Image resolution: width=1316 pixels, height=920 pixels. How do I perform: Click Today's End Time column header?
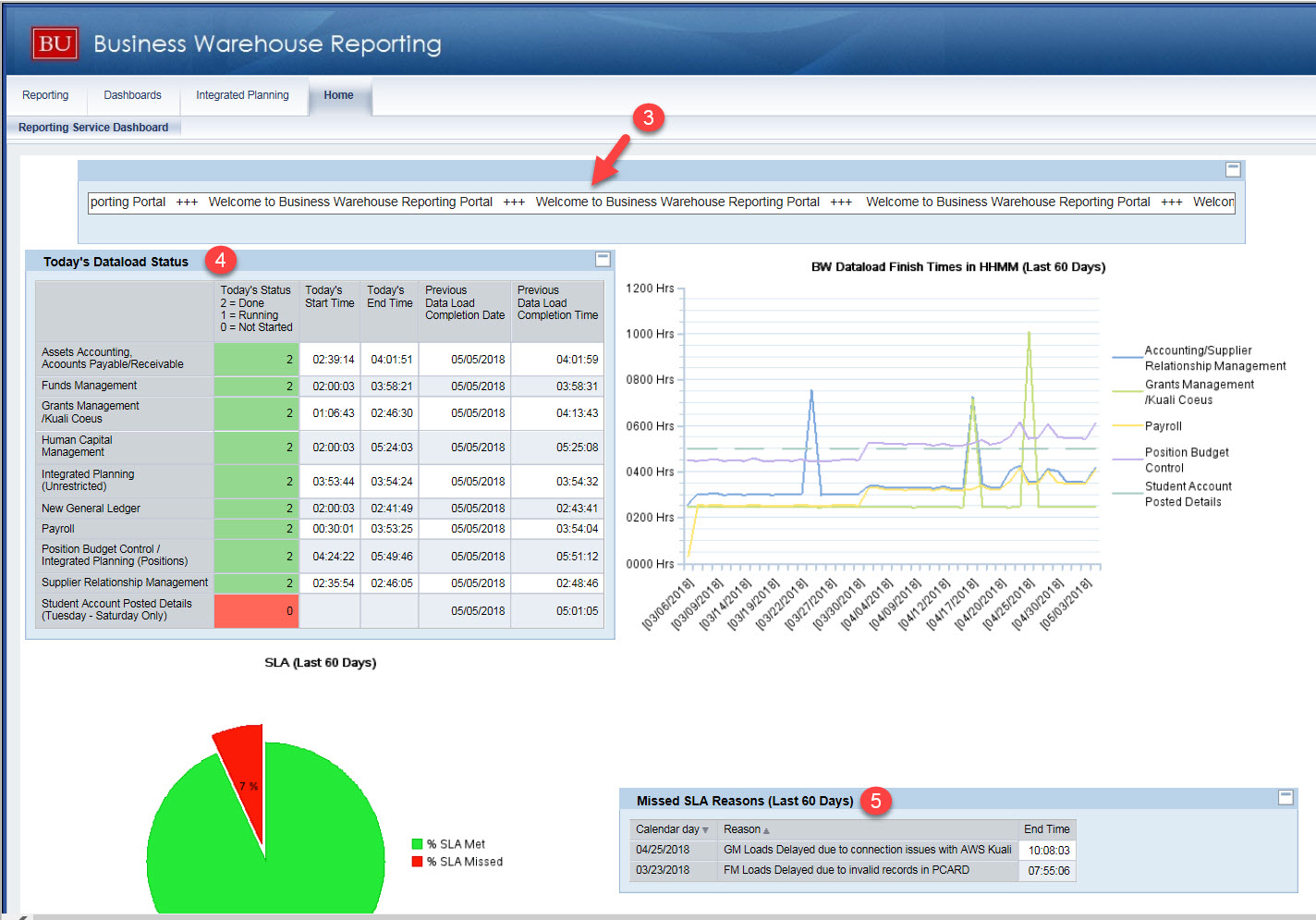(390, 312)
